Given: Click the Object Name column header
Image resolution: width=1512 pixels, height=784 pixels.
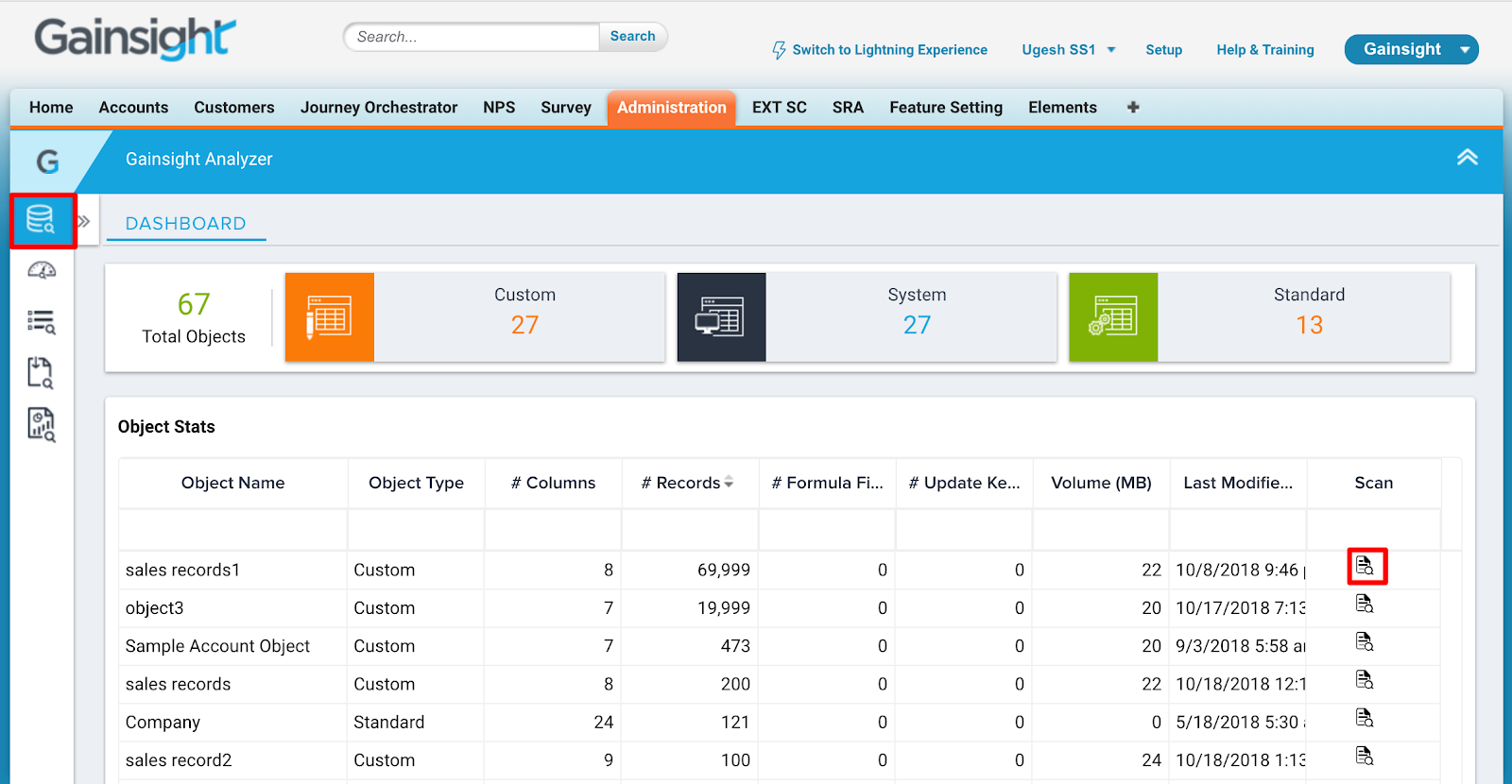Looking at the screenshot, I should click(x=232, y=483).
